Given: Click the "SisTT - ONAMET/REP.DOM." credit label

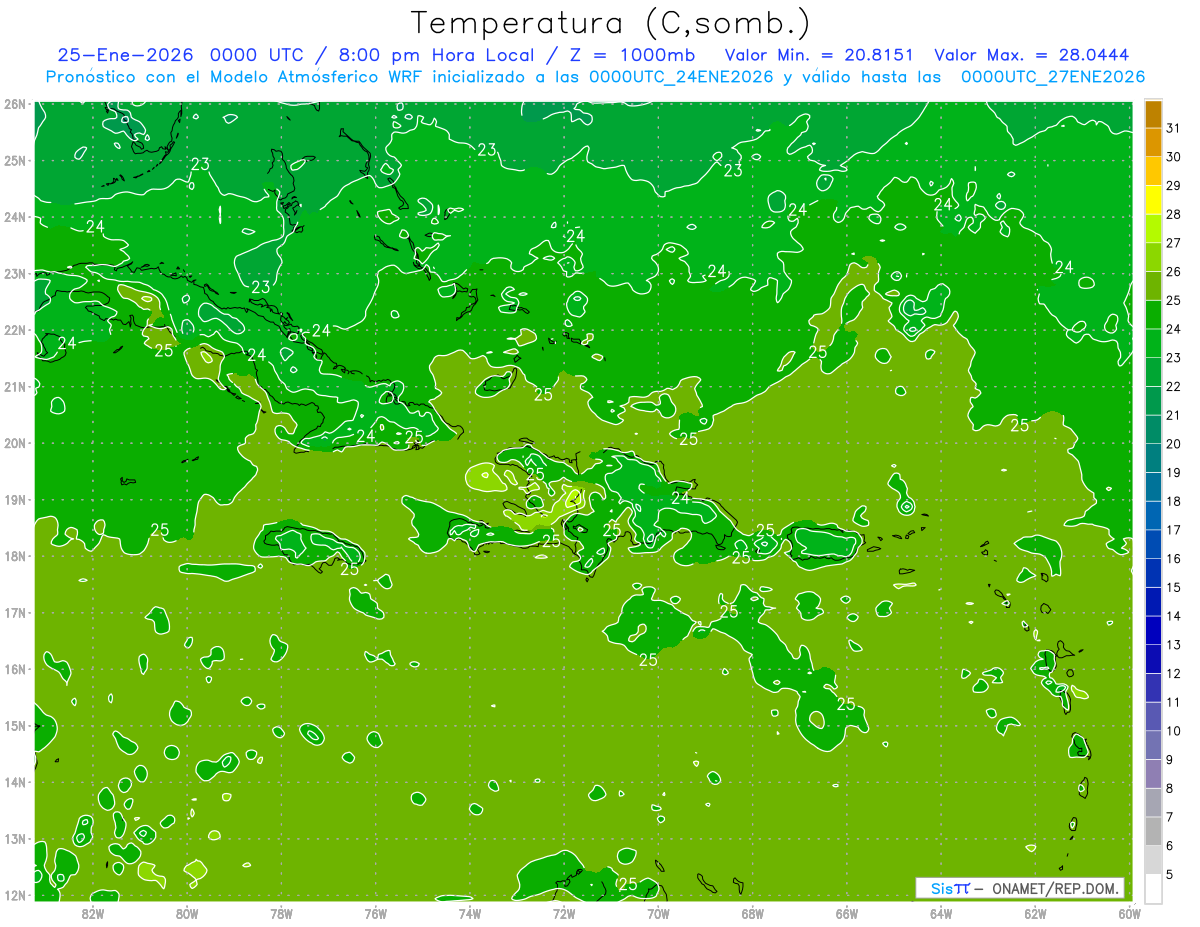Looking at the screenshot, I should 1020,888.
